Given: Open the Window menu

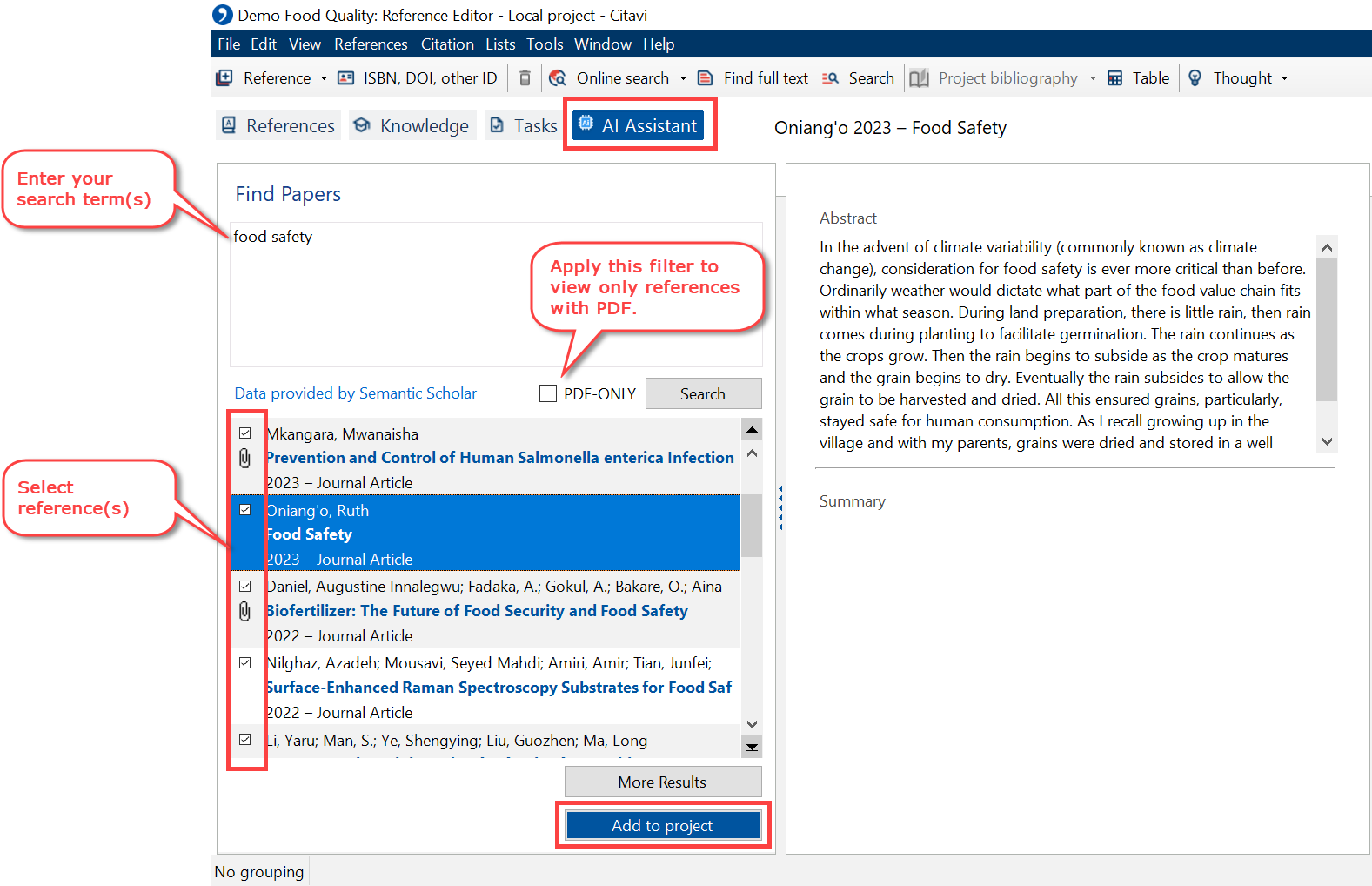Looking at the screenshot, I should coord(603,44).
